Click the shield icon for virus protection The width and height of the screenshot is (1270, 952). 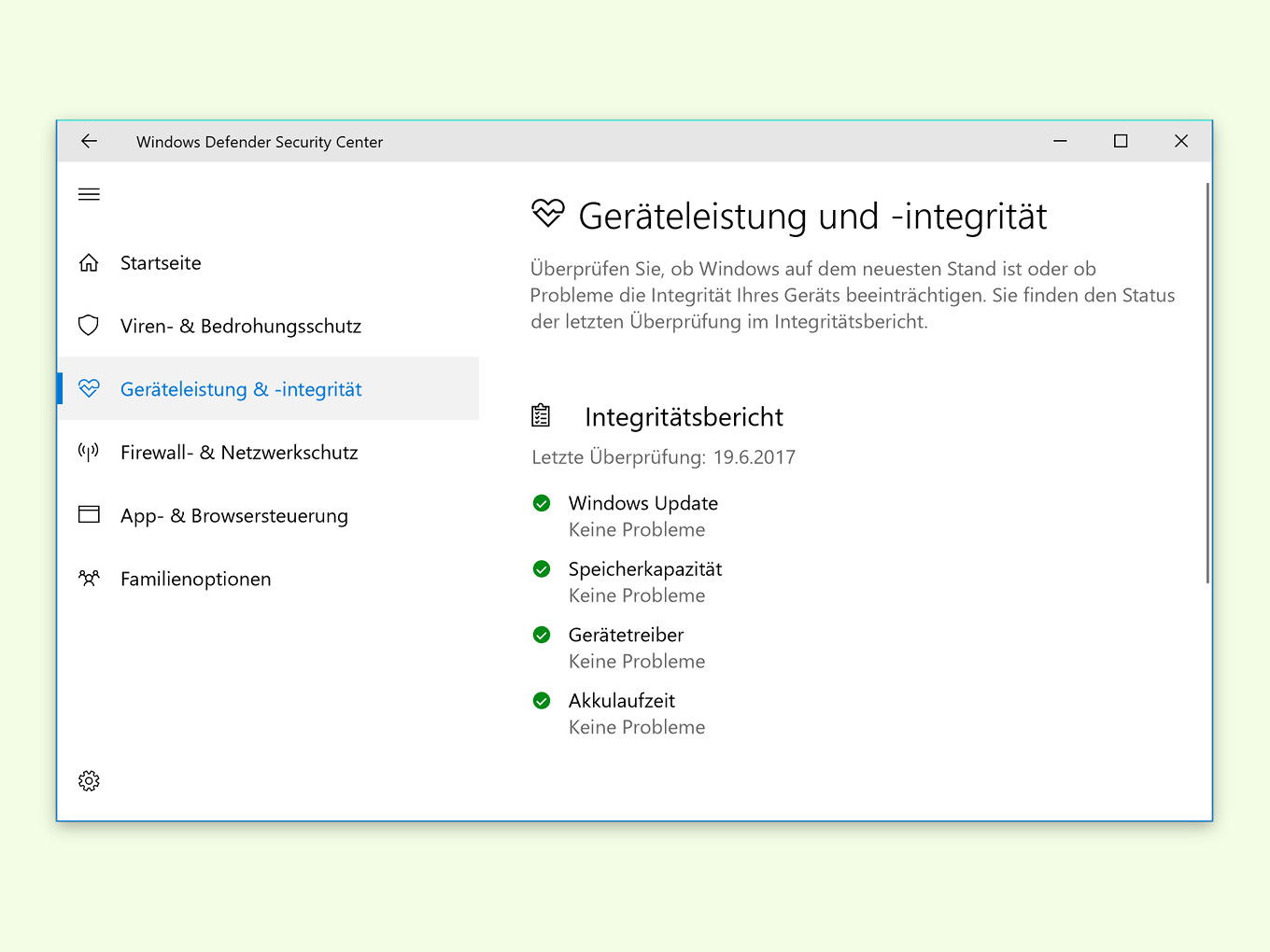tap(89, 326)
